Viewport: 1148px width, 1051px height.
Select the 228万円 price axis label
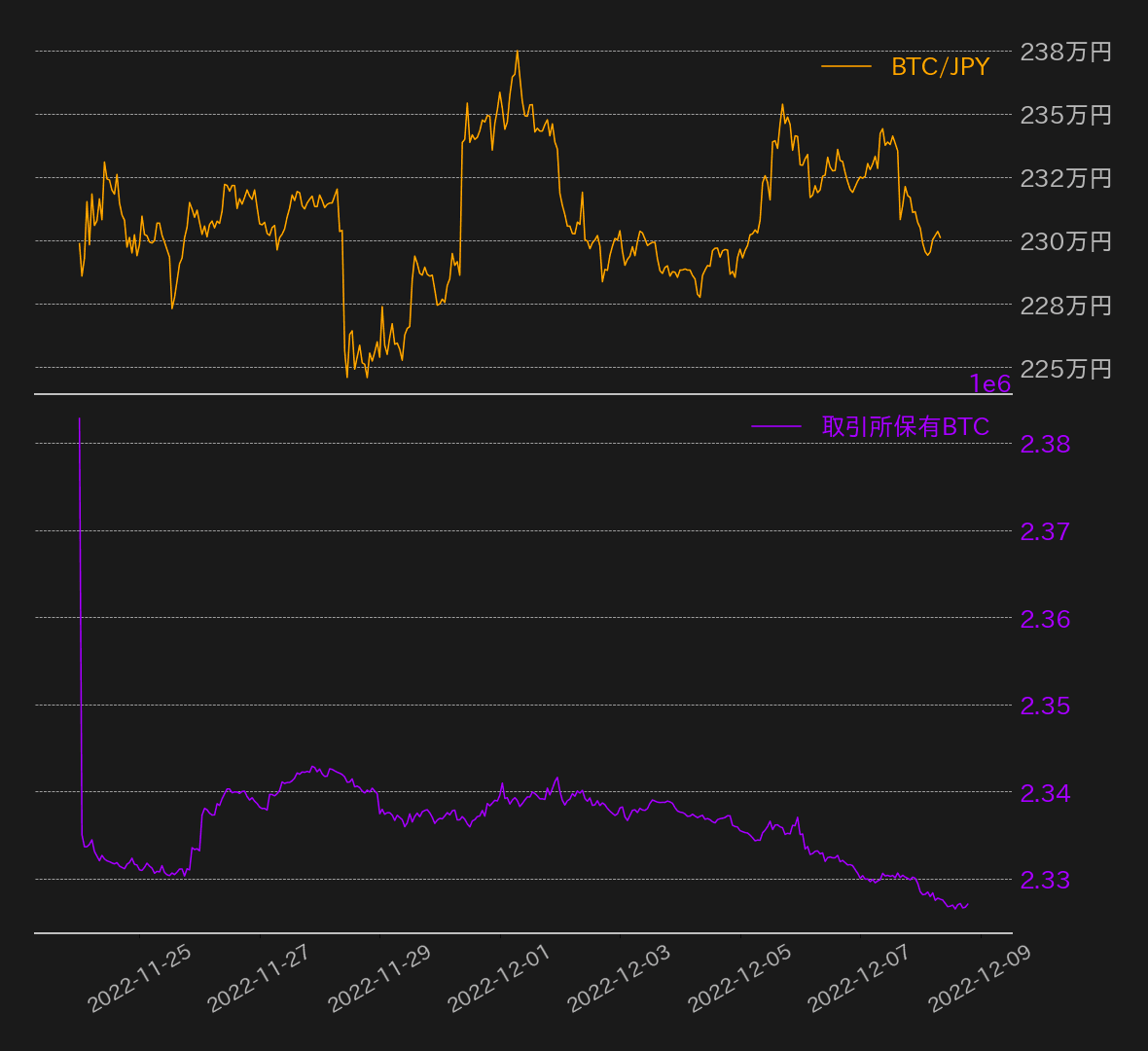click(1065, 306)
